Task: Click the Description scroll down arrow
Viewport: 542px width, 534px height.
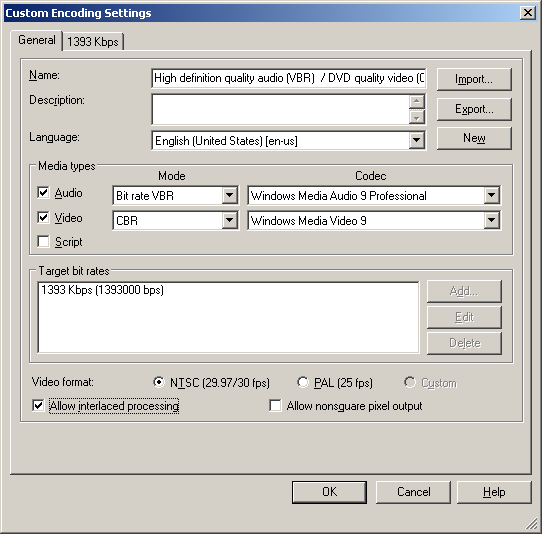Action: pyautogui.click(x=417, y=118)
